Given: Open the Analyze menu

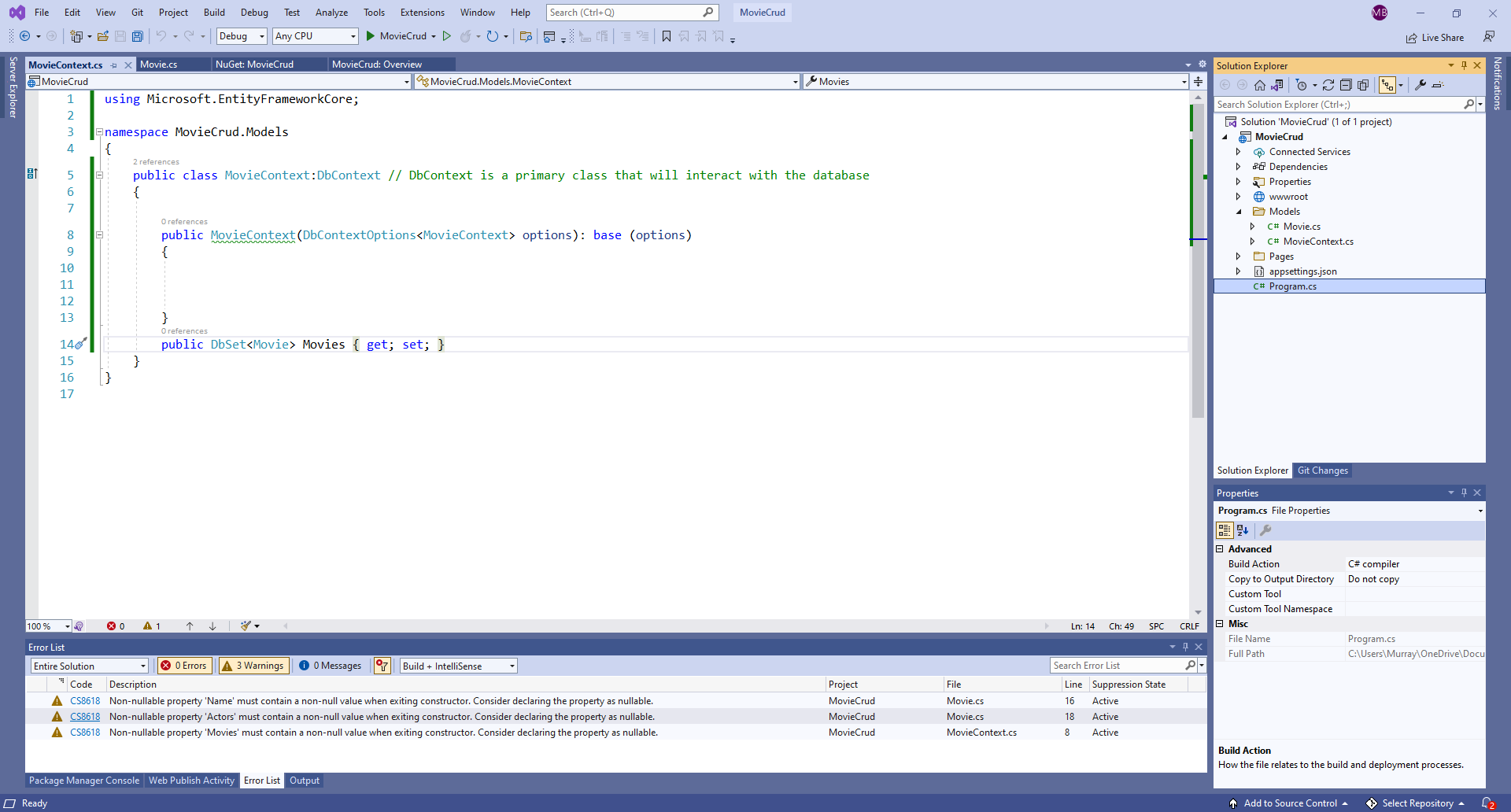Looking at the screenshot, I should [331, 13].
